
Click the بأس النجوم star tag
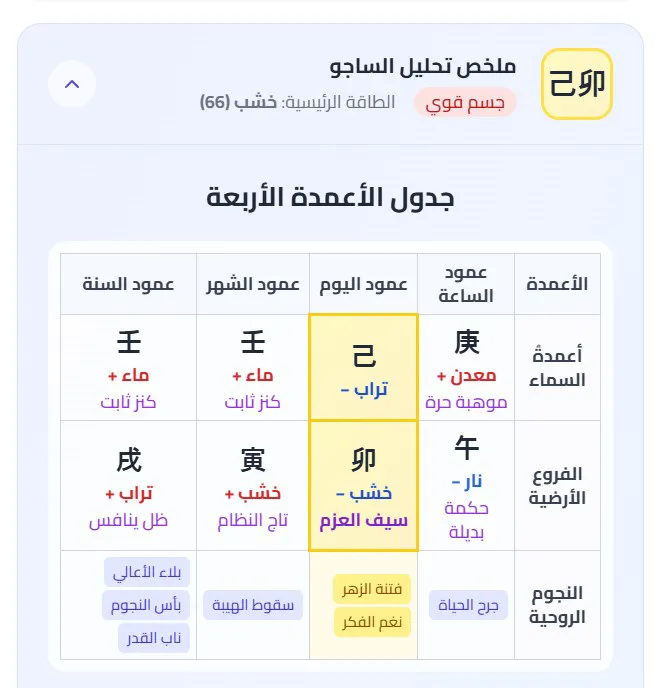click(146, 605)
